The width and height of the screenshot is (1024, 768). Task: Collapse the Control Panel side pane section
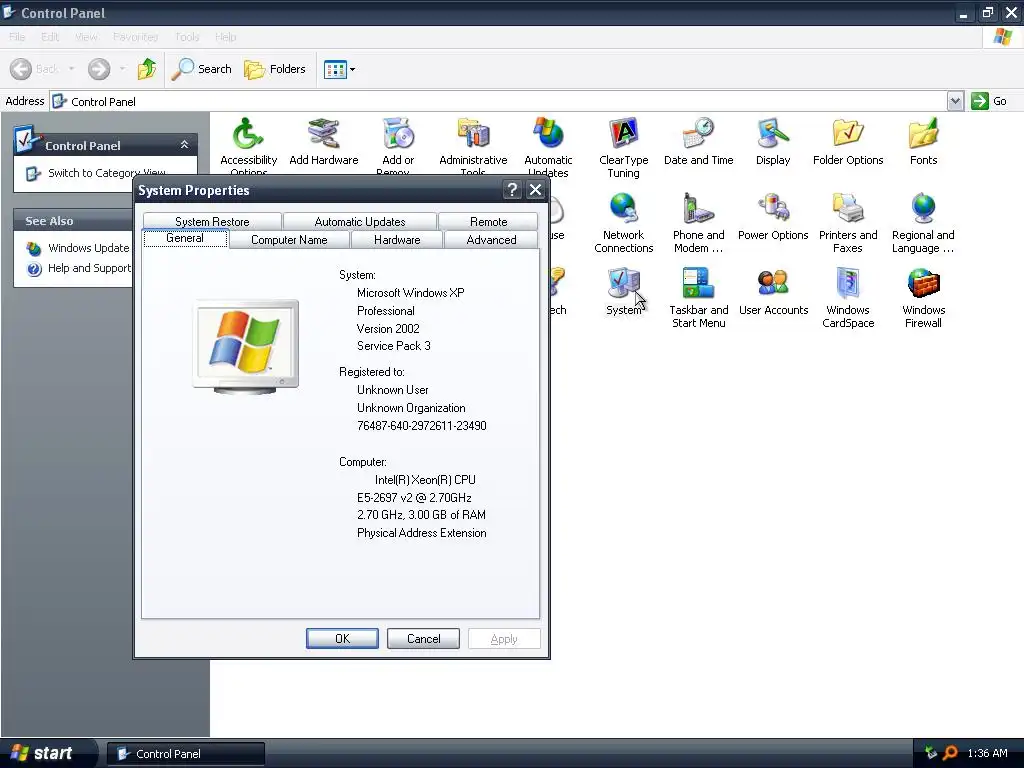tap(185, 144)
